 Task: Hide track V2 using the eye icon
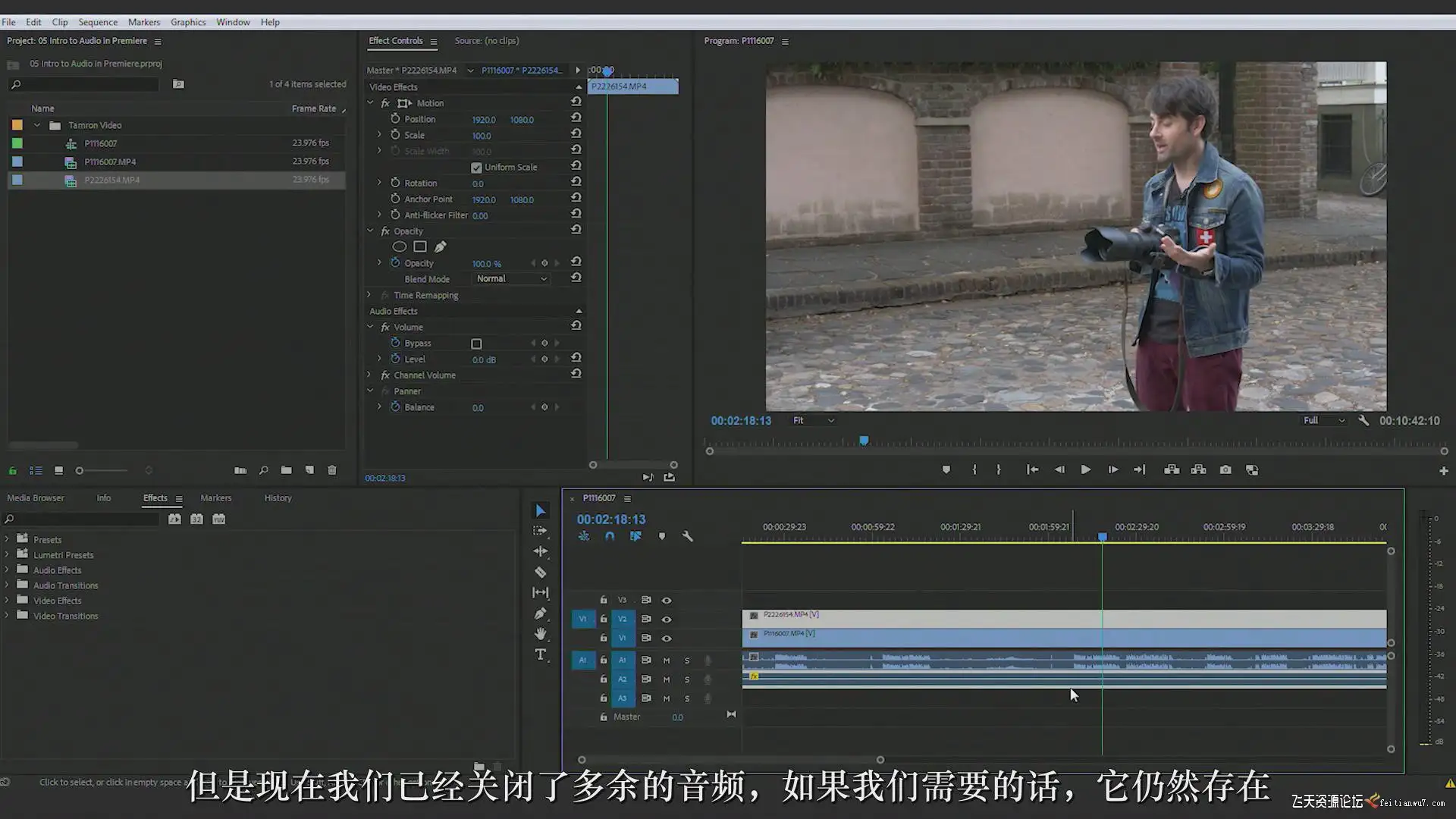pyautogui.click(x=667, y=620)
